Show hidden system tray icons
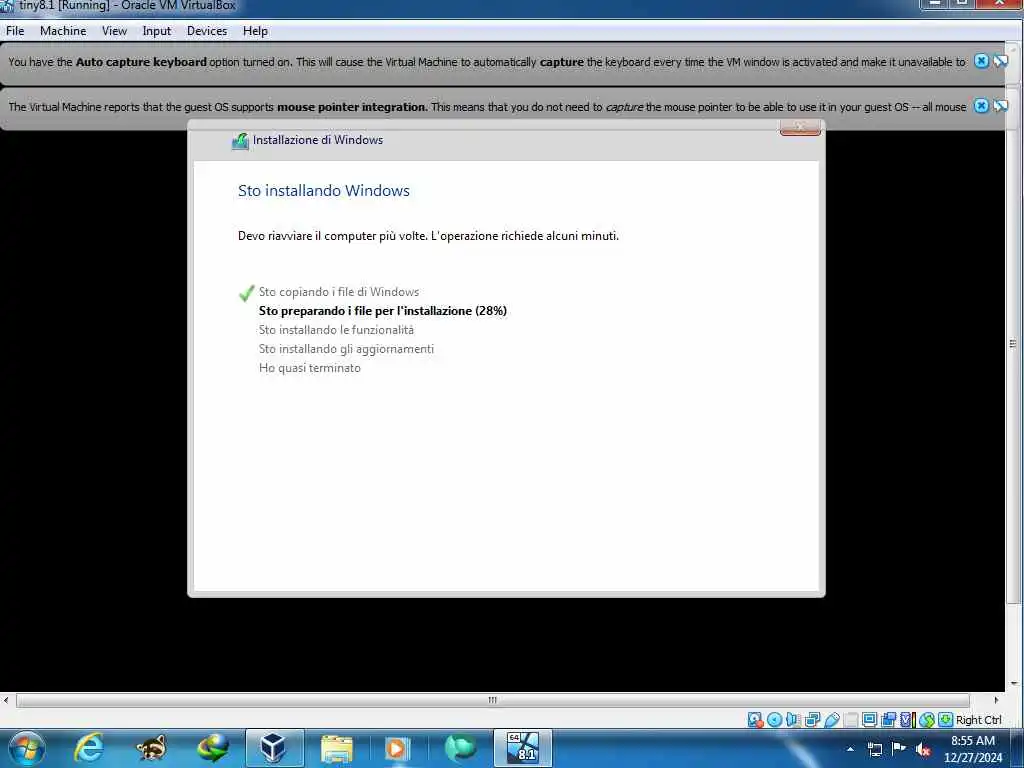 [x=850, y=749]
